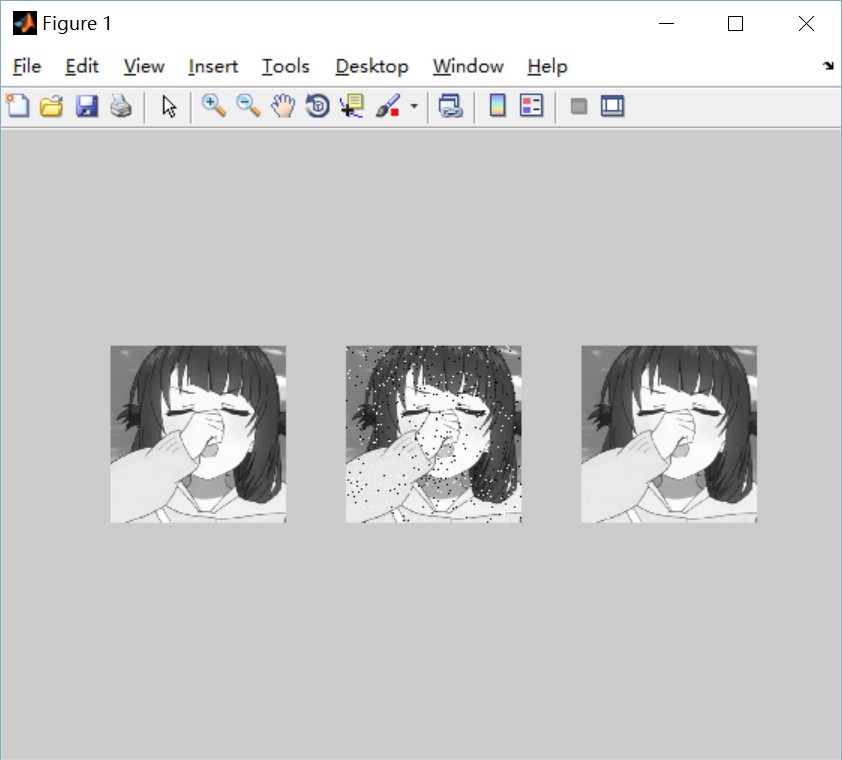Click the filtered image on the right
Screen dimensions: 842x760
tap(669, 434)
